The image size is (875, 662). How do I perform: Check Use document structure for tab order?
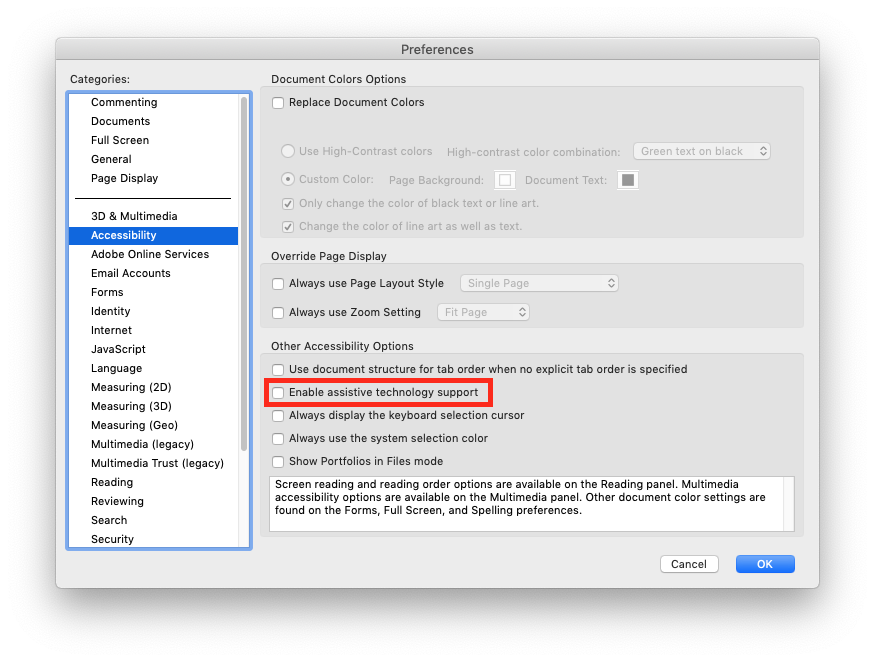tap(277, 369)
